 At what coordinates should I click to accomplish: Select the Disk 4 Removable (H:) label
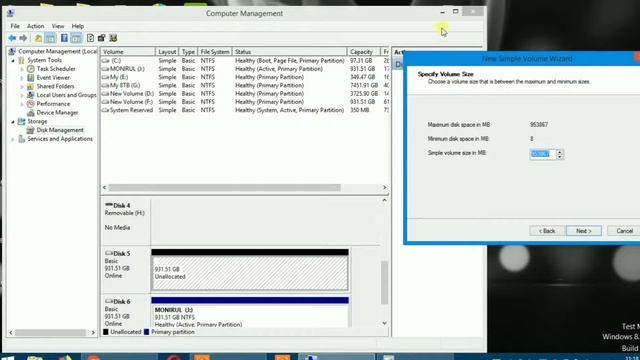click(x=124, y=213)
